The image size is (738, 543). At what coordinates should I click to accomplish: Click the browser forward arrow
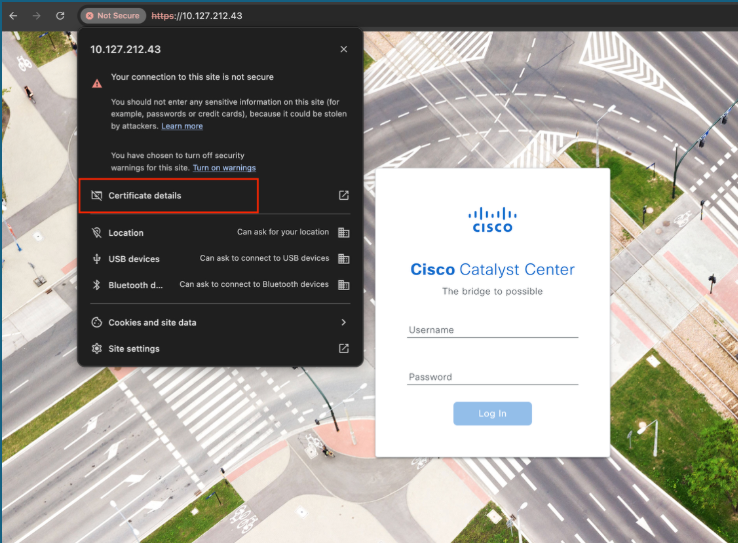click(37, 16)
